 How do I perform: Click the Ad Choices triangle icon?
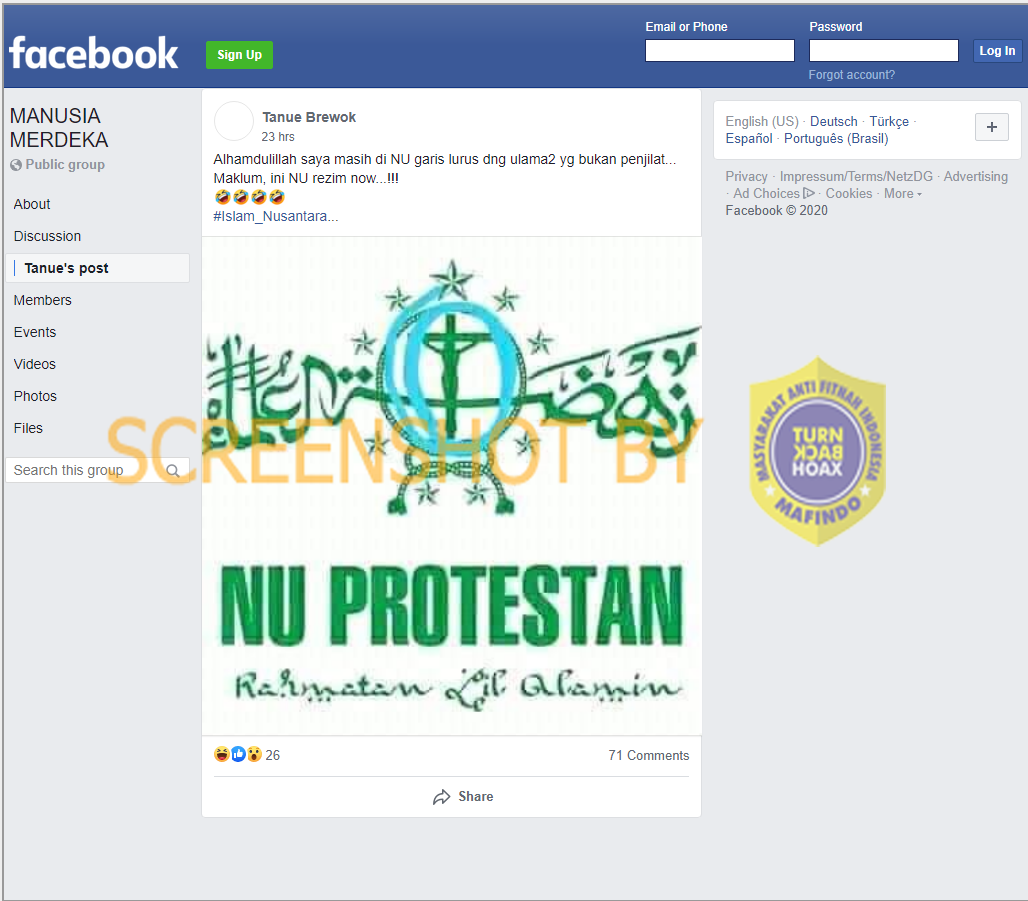tap(808, 193)
